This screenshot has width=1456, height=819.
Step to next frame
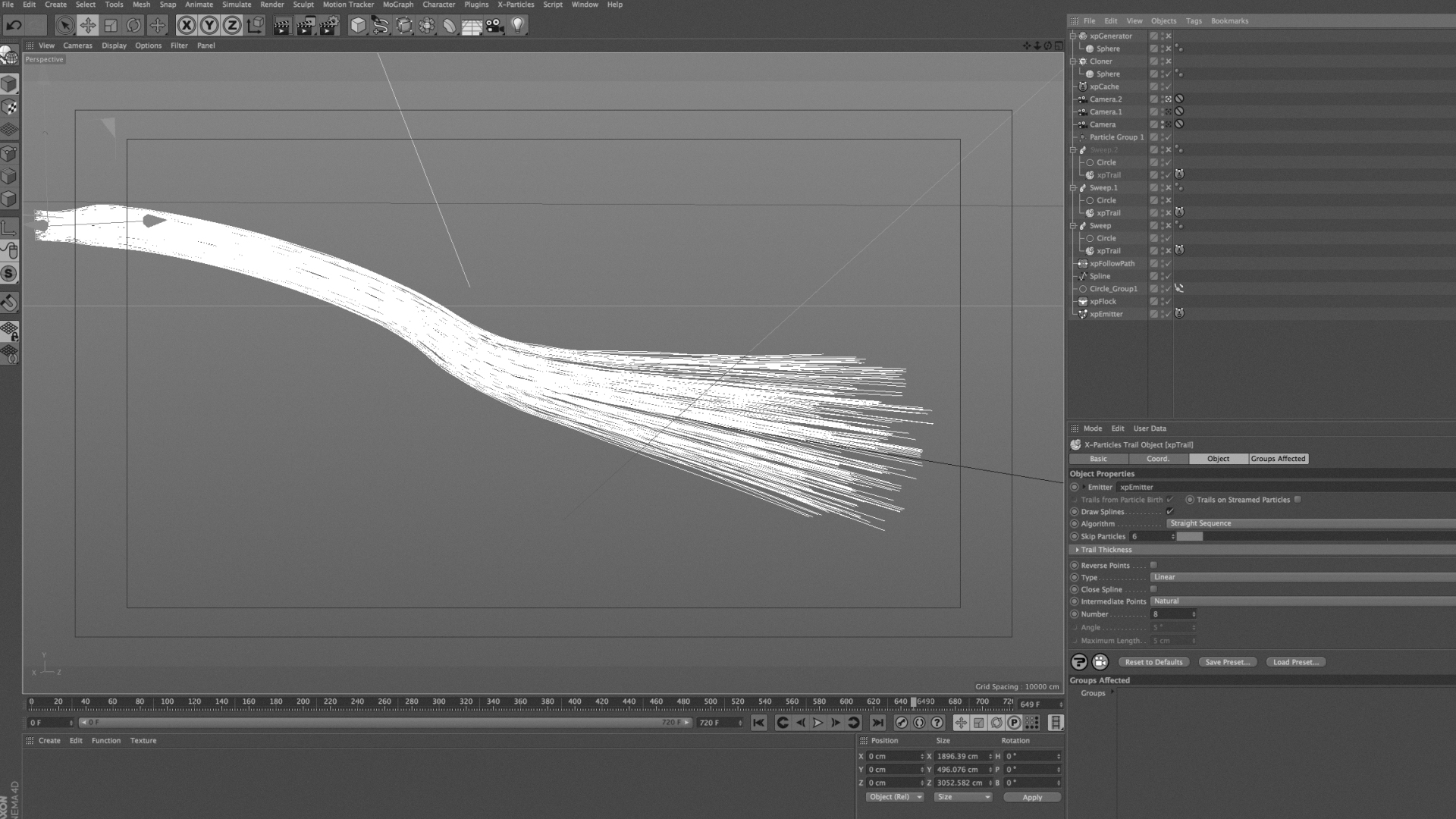pos(836,723)
